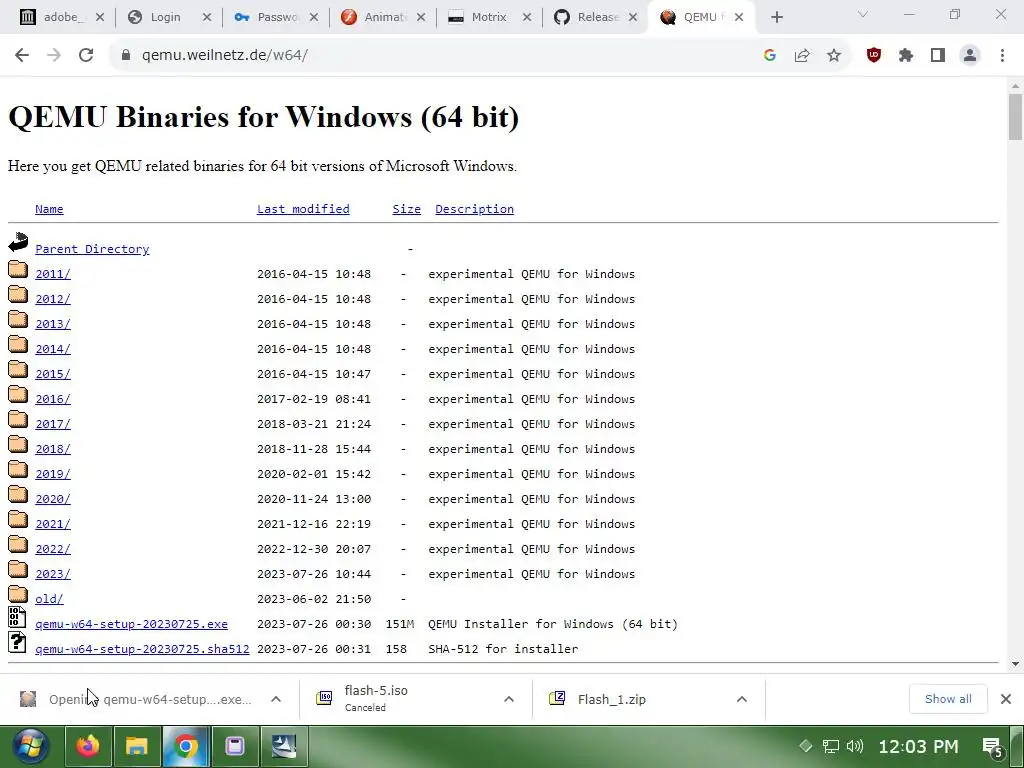1024x768 pixels.
Task: Open File Explorer from the taskbar
Action: point(137,746)
